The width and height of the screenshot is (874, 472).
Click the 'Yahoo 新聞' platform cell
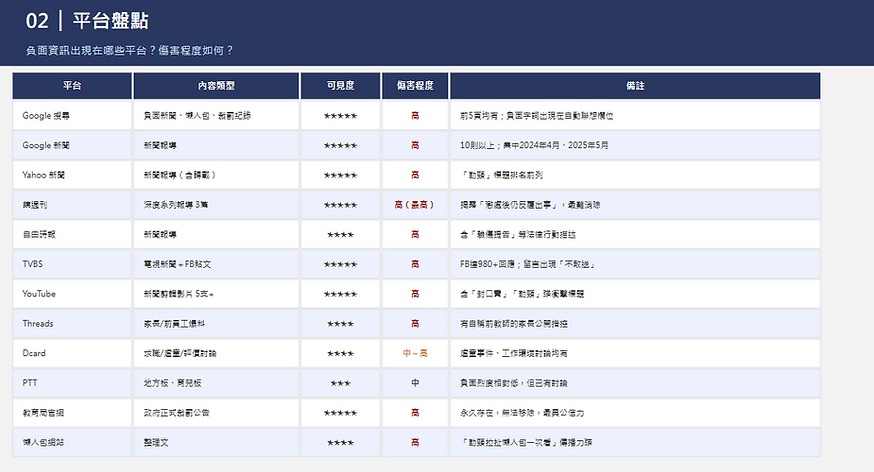tap(72, 175)
